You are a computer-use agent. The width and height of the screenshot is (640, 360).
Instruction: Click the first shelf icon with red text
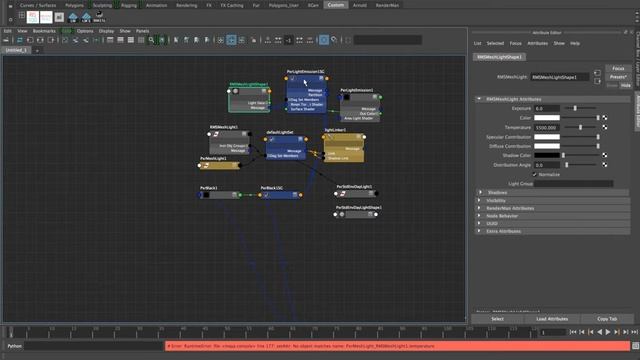pos(33,17)
